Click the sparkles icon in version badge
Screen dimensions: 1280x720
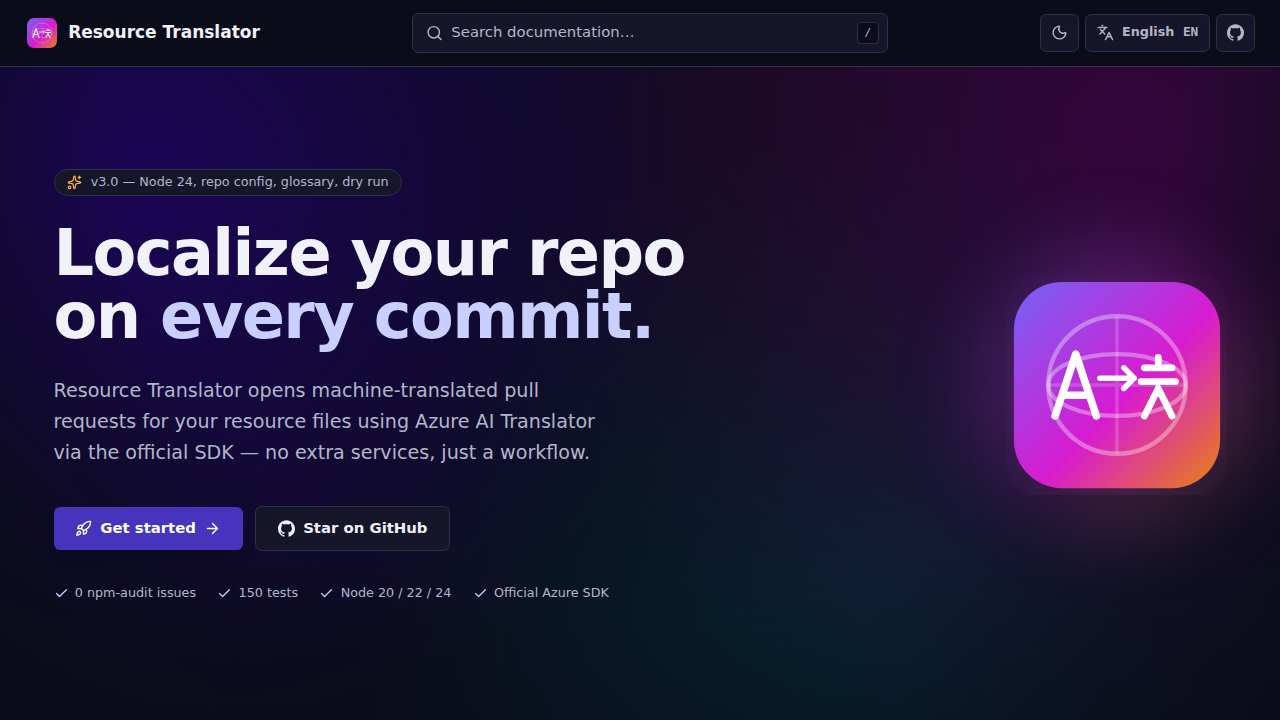point(75,182)
